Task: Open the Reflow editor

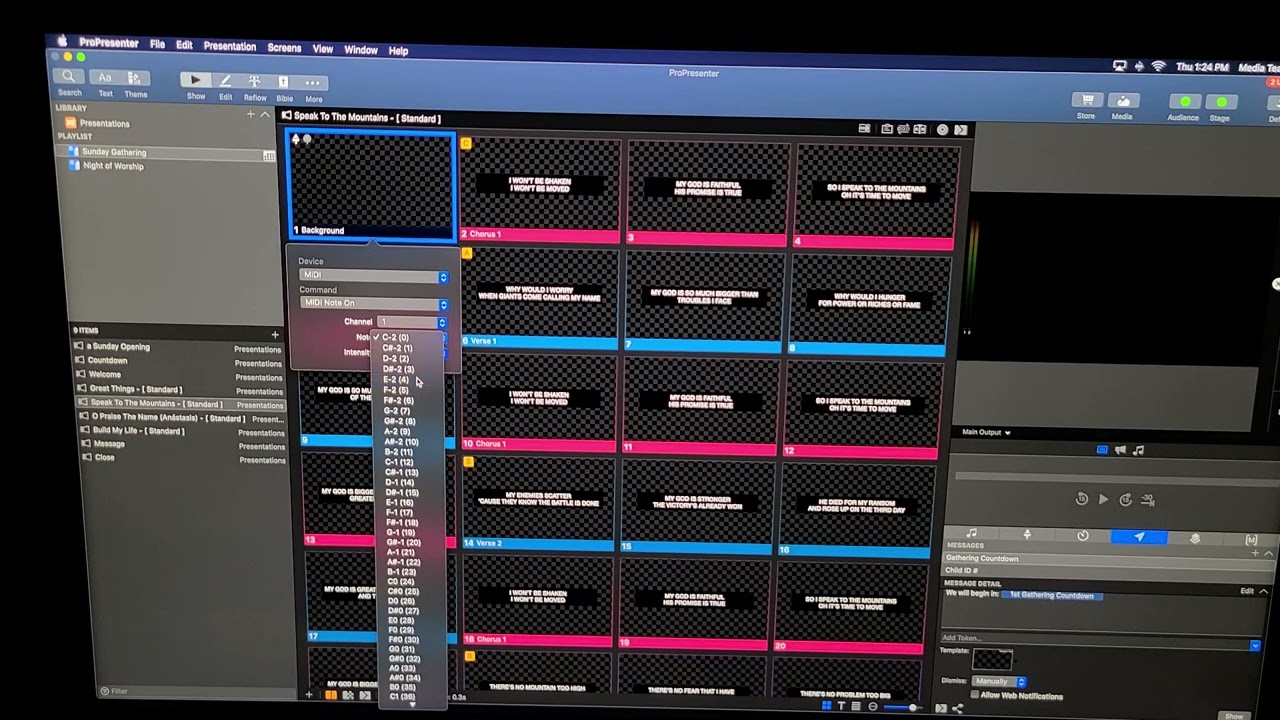Action: 254,82
